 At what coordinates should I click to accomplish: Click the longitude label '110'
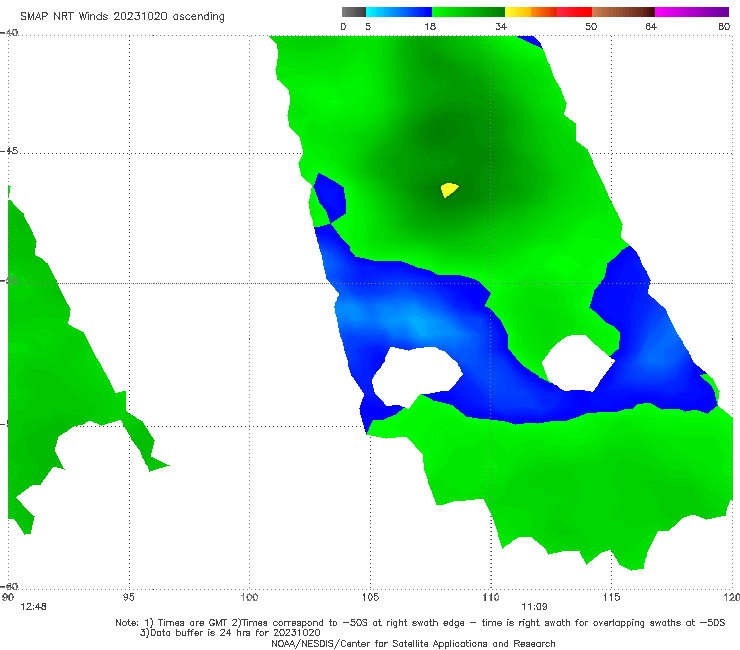pos(491,597)
